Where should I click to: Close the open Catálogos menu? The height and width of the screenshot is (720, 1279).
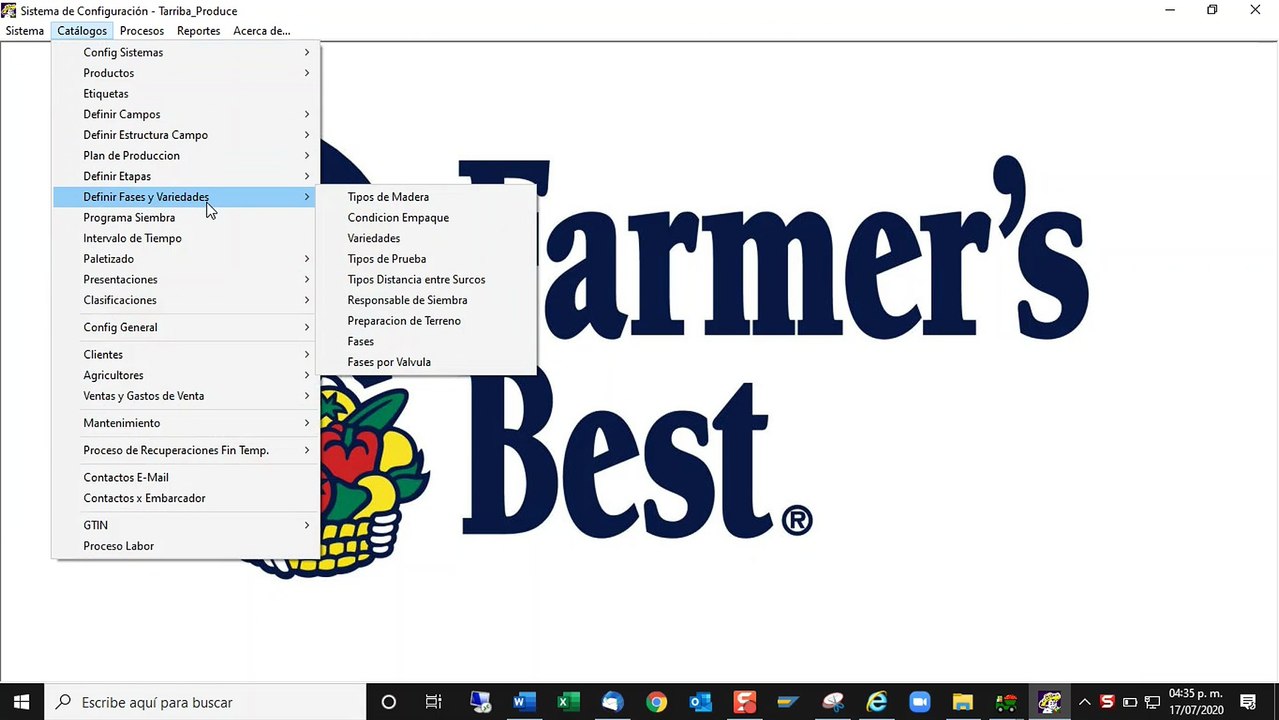click(x=82, y=31)
